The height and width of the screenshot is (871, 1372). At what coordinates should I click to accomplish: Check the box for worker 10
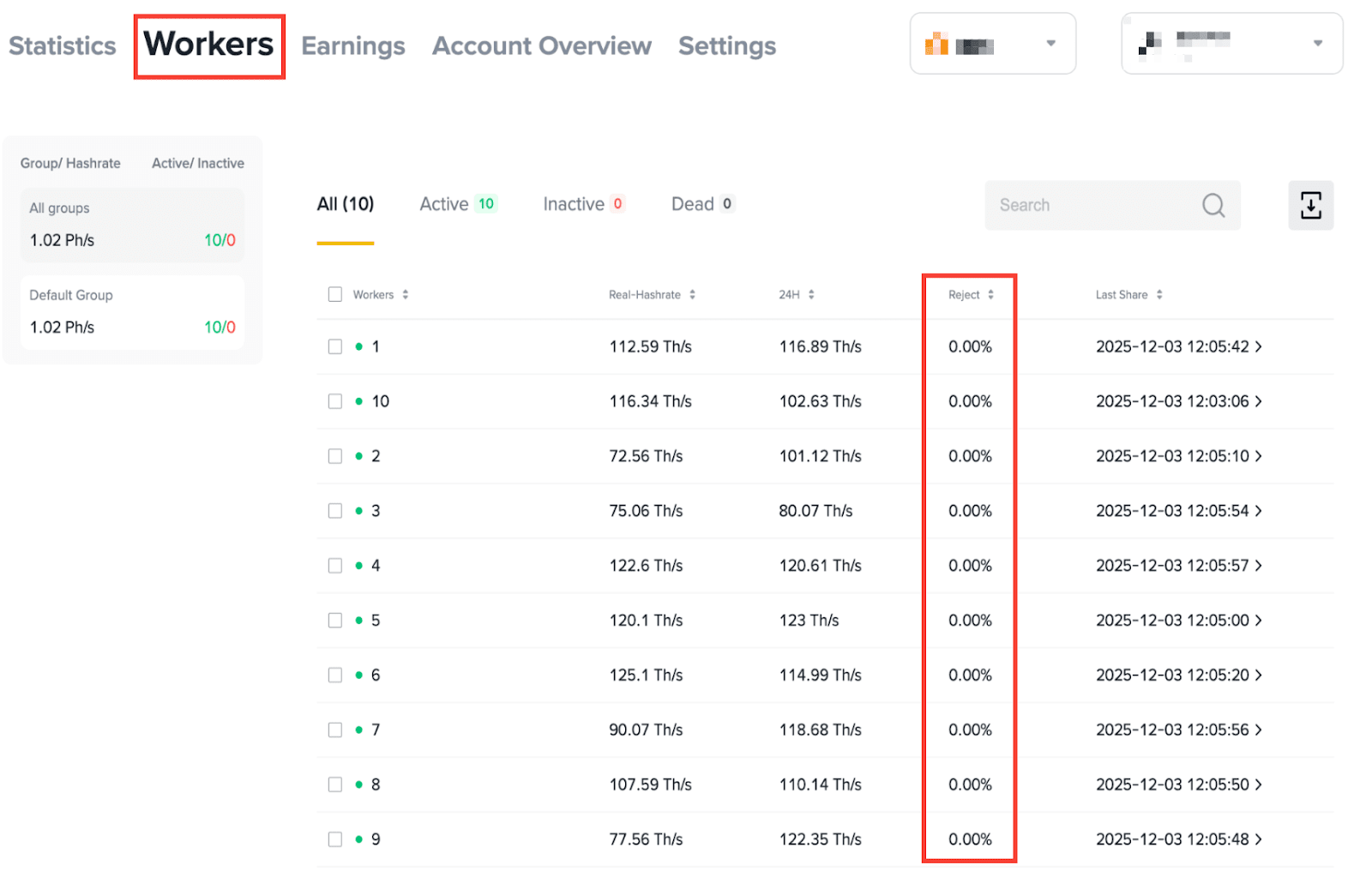[335, 401]
